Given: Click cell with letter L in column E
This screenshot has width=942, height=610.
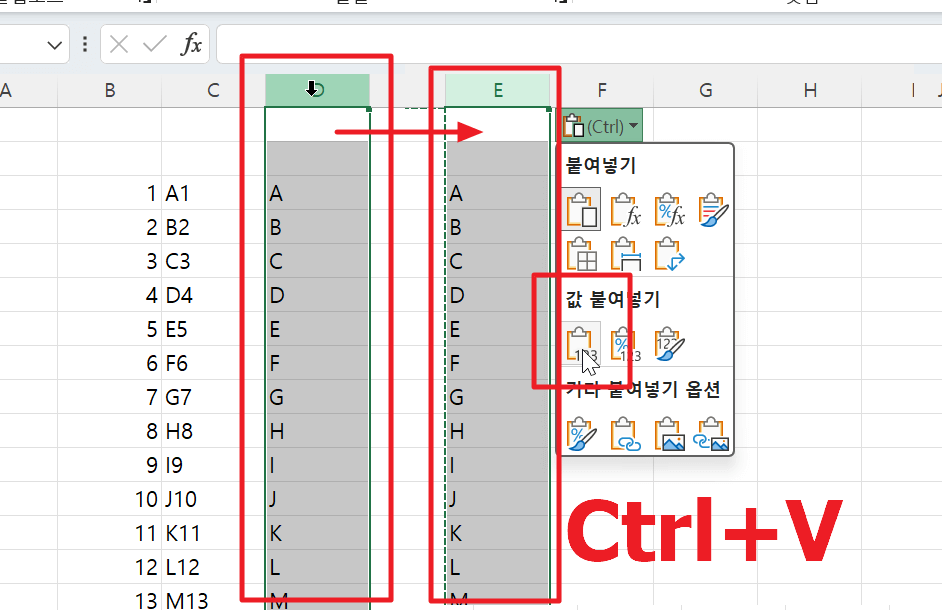Looking at the screenshot, I should [x=497, y=567].
